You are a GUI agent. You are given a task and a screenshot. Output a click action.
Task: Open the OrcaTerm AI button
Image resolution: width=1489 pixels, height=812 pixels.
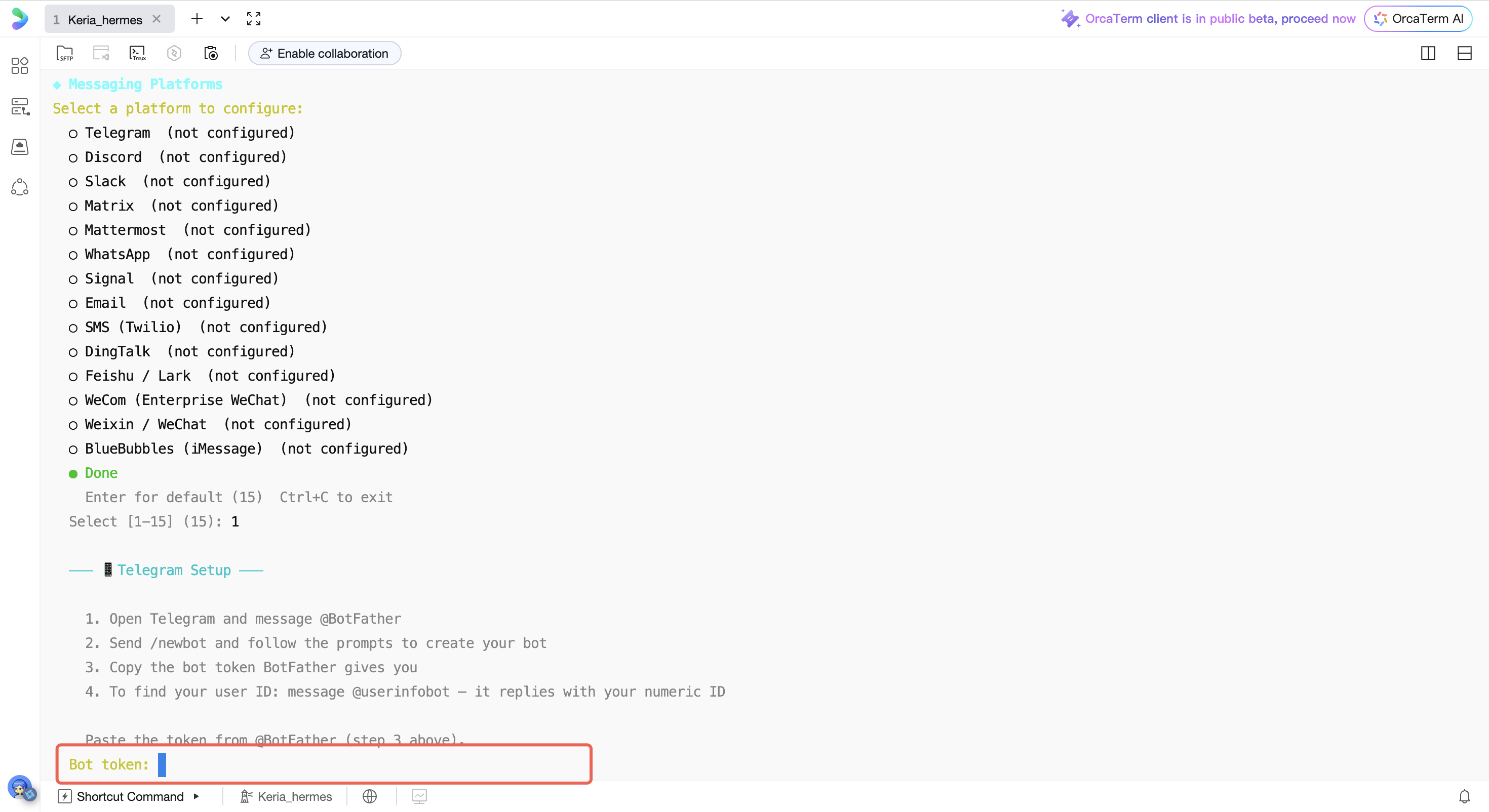point(1418,19)
